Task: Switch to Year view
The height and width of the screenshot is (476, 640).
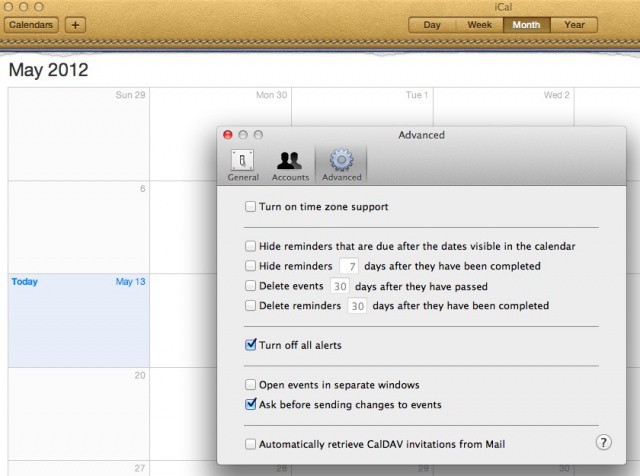Action: (574, 25)
